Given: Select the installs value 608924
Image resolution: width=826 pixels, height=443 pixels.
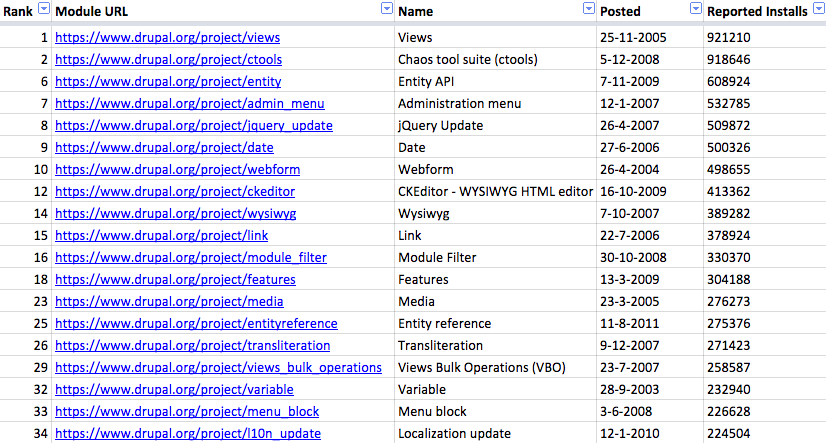Looking at the screenshot, I should click(765, 82).
